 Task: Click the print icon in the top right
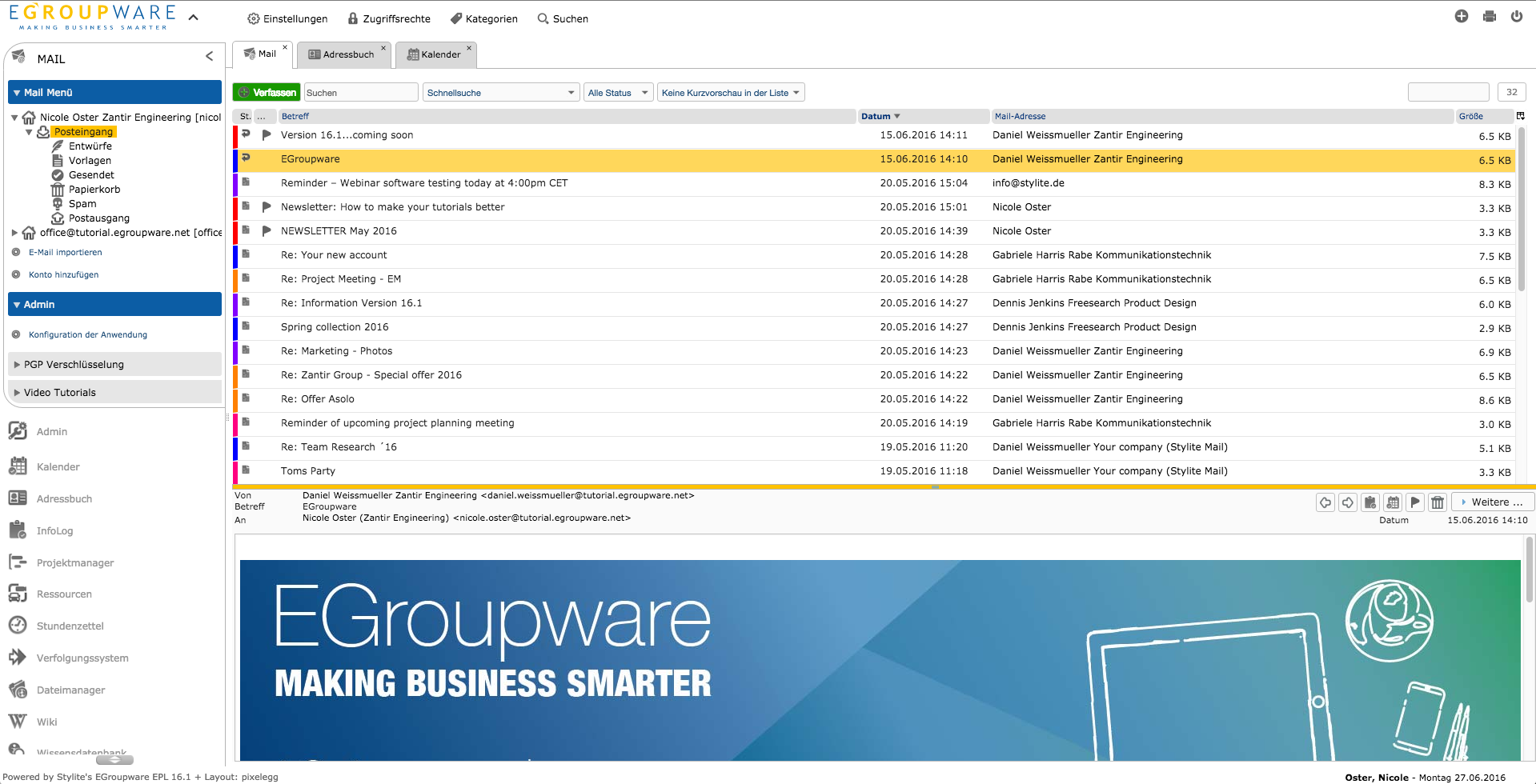[1489, 16]
